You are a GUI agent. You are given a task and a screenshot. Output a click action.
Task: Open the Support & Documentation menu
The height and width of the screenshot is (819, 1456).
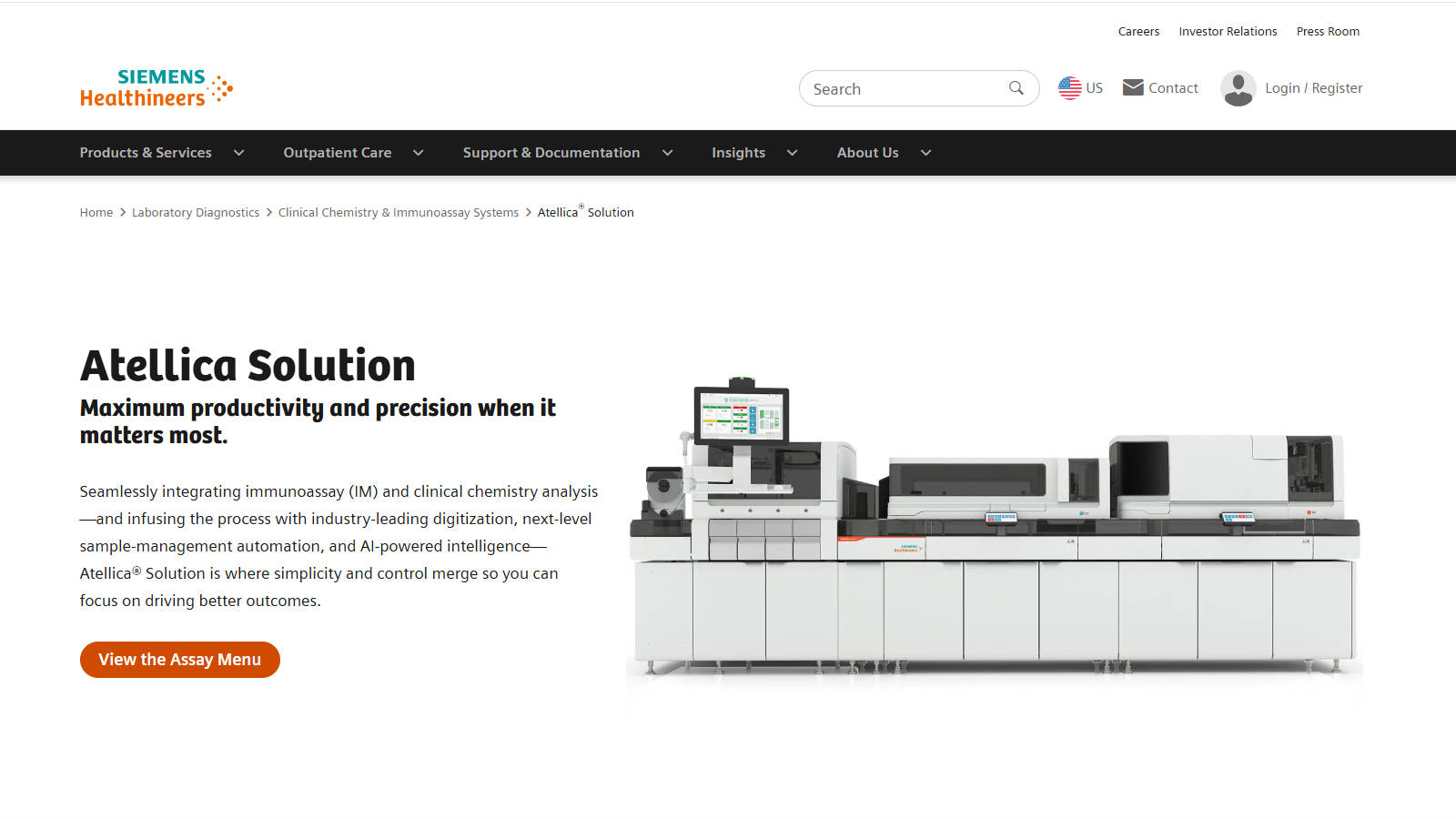click(551, 153)
